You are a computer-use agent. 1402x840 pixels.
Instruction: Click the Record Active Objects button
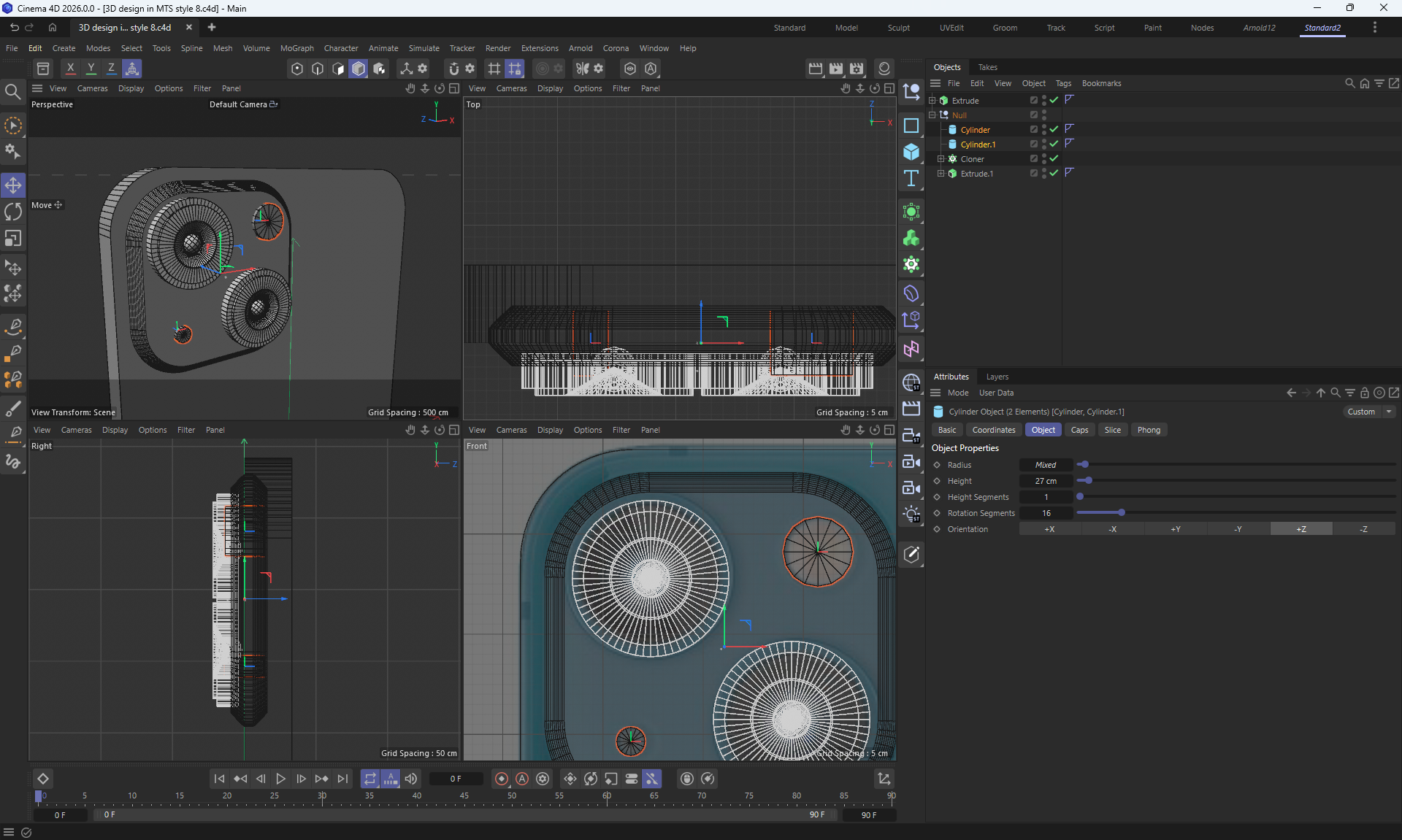(501, 779)
